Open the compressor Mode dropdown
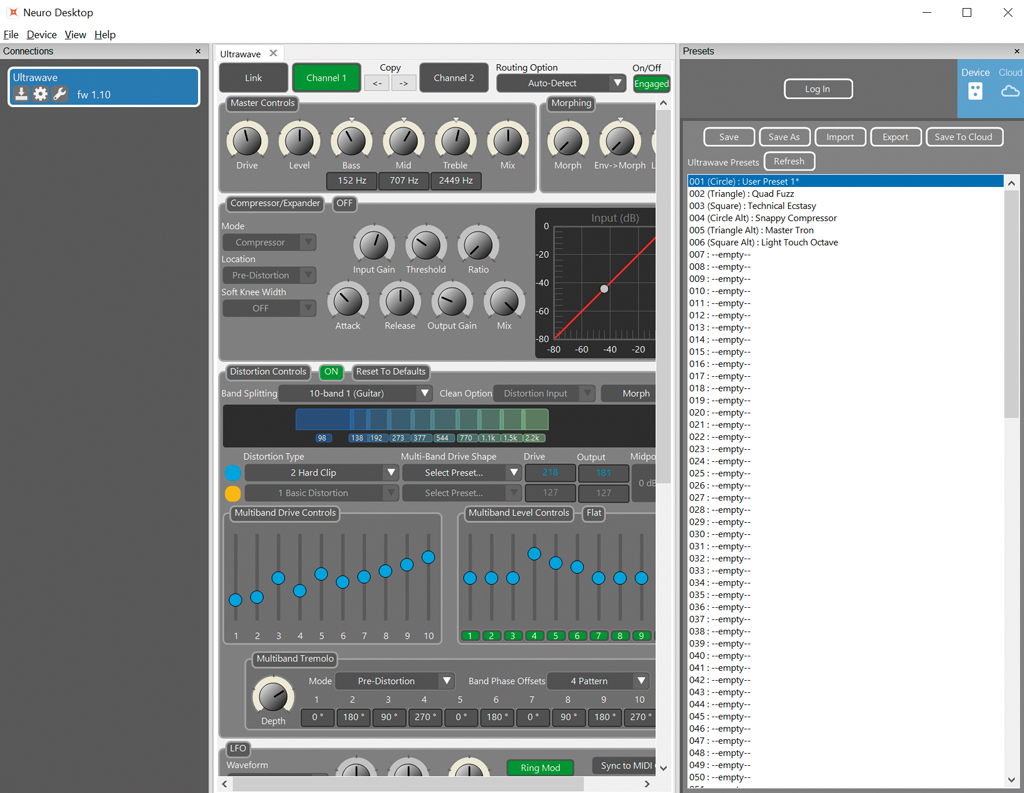This screenshot has height=793, width=1024. point(269,242)
